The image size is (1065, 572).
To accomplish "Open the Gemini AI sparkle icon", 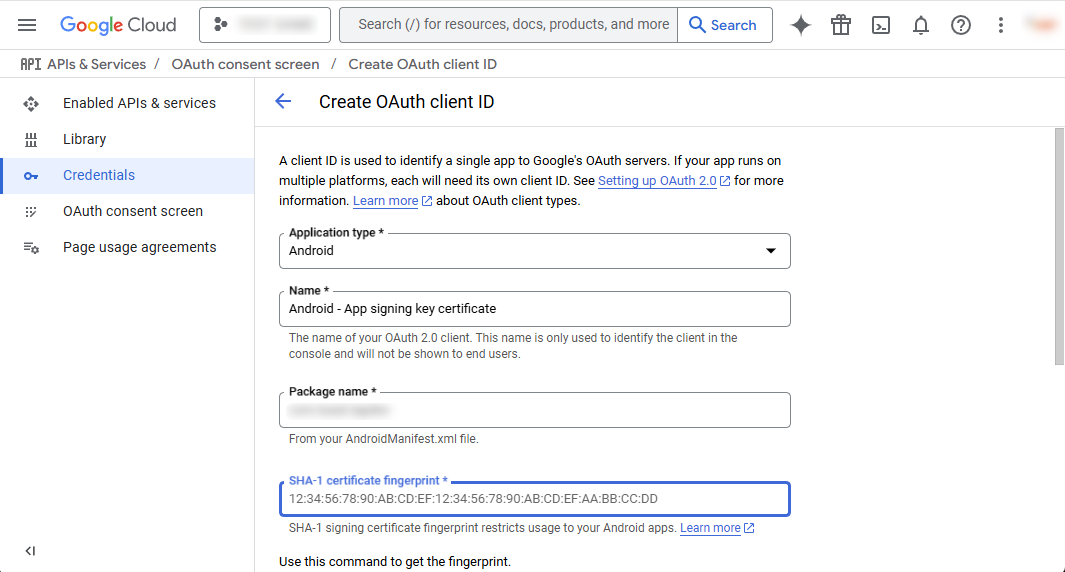I will click(x=801, y=25).
